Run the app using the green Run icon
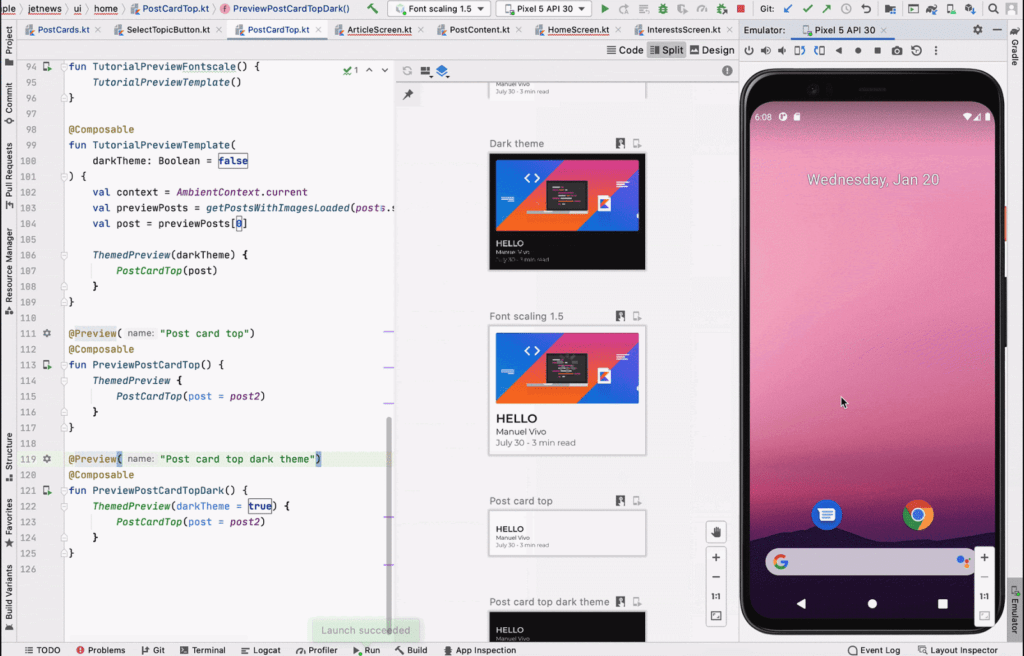Viewport: 1024px width, 656px height. (604, 8)
